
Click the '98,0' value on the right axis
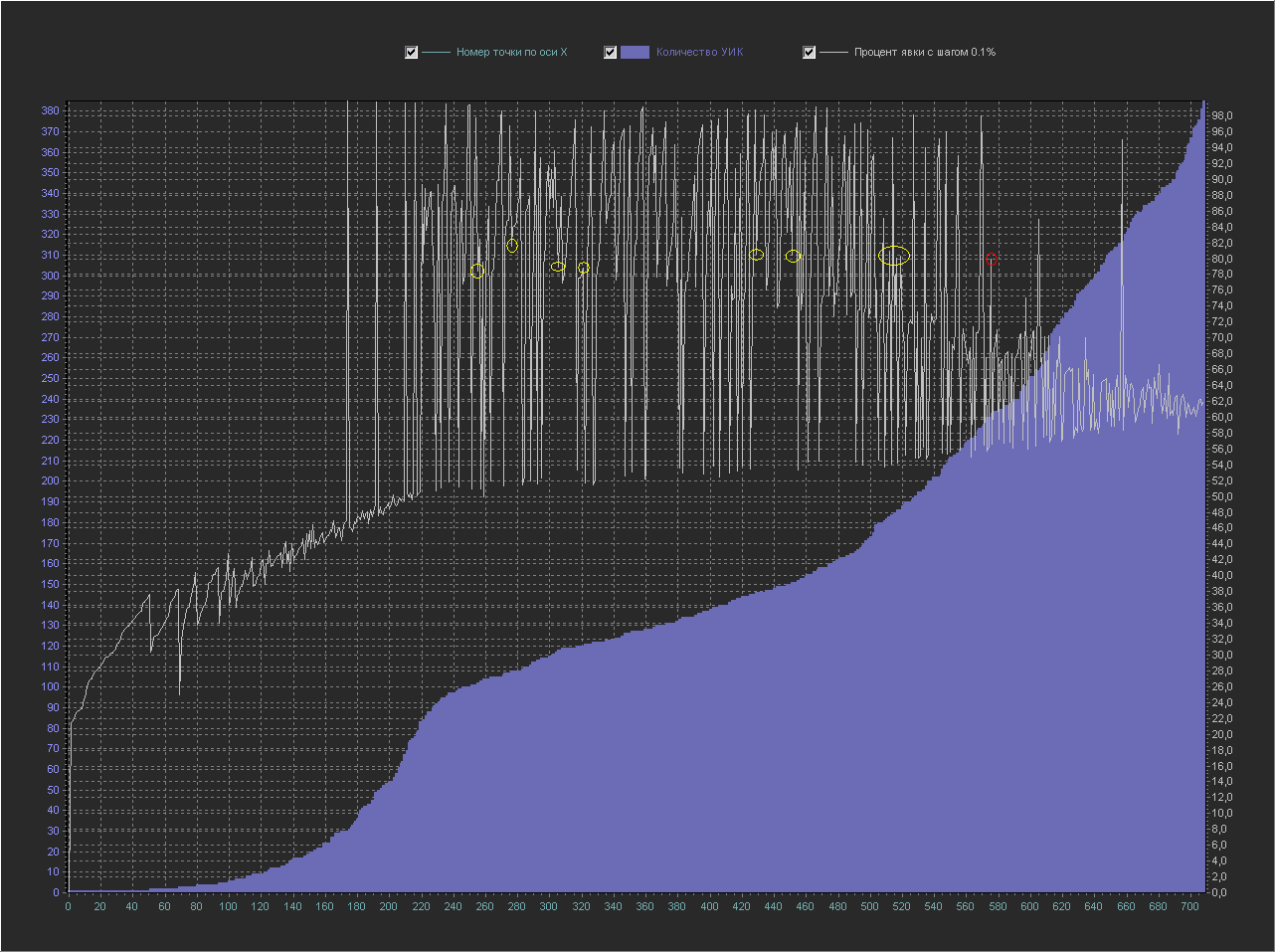(1222, 116)
